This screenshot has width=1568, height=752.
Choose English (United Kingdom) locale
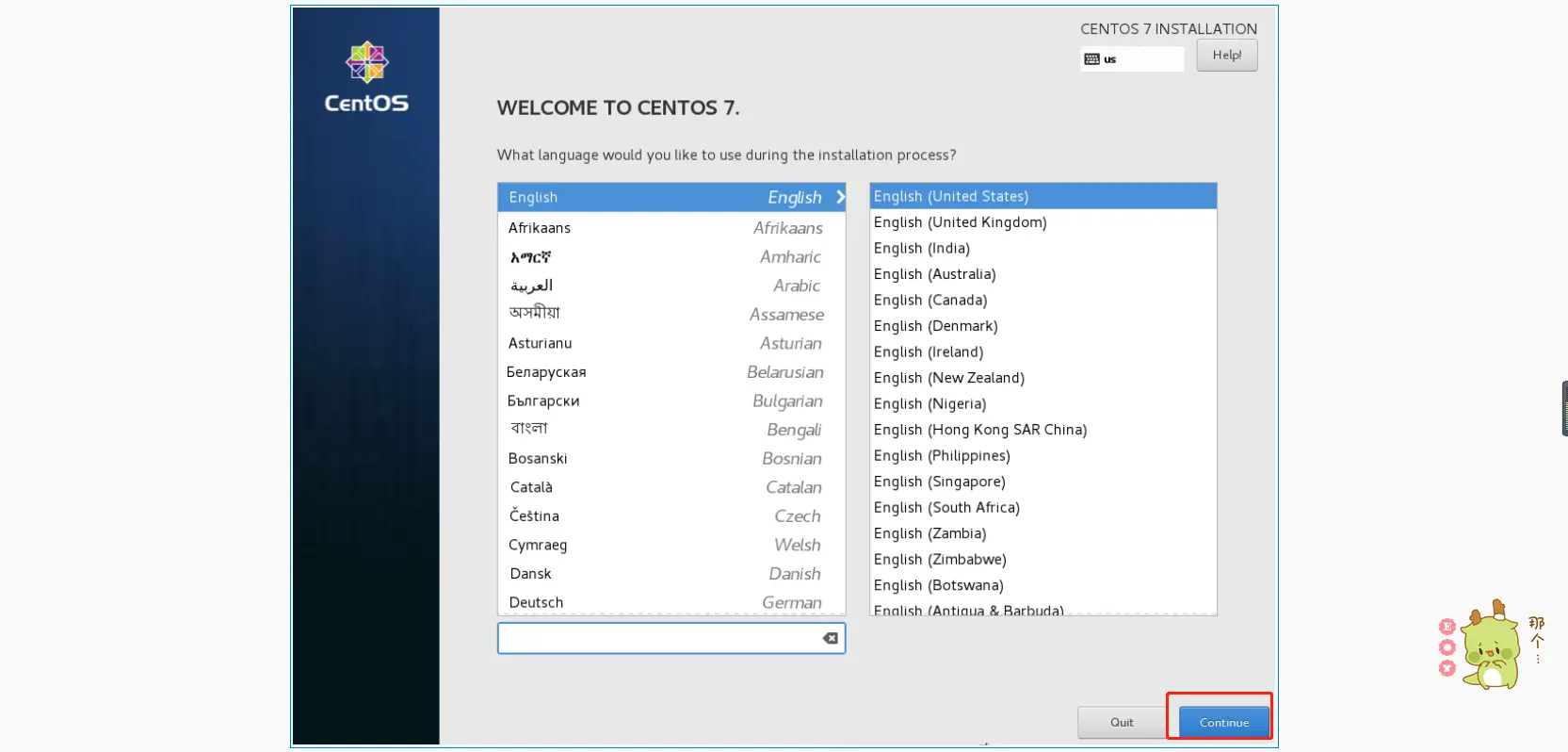click(1043, 222)
